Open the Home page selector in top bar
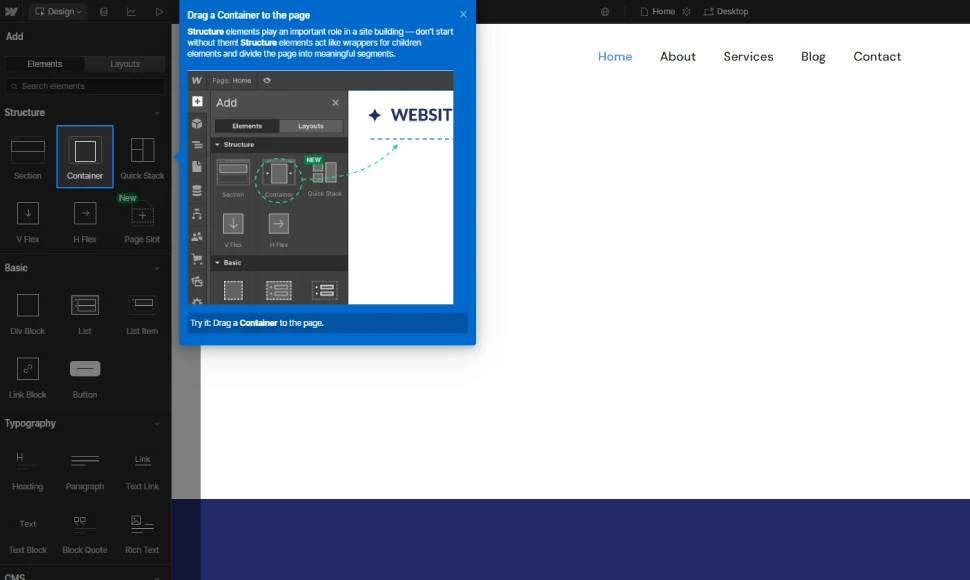This screenshot has height=580, width=970. [x=658, y=11]
